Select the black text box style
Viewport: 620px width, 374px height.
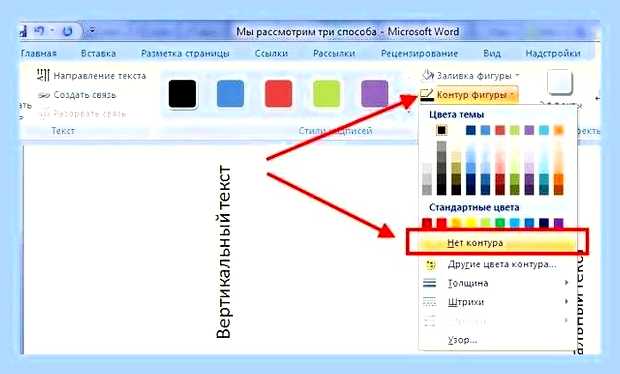(182, 94)
